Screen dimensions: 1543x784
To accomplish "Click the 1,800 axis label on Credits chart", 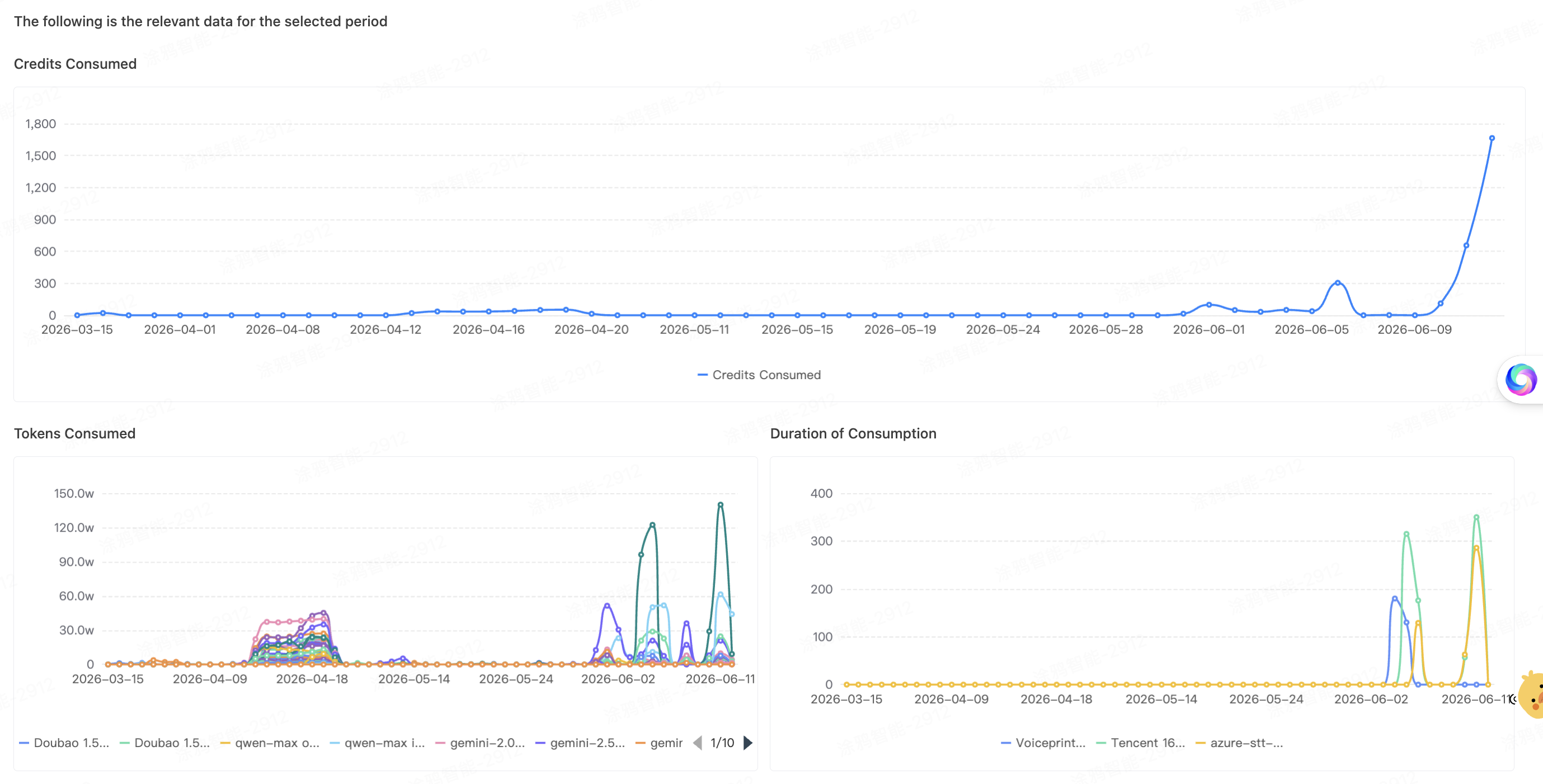I will (x=40, y=124).
